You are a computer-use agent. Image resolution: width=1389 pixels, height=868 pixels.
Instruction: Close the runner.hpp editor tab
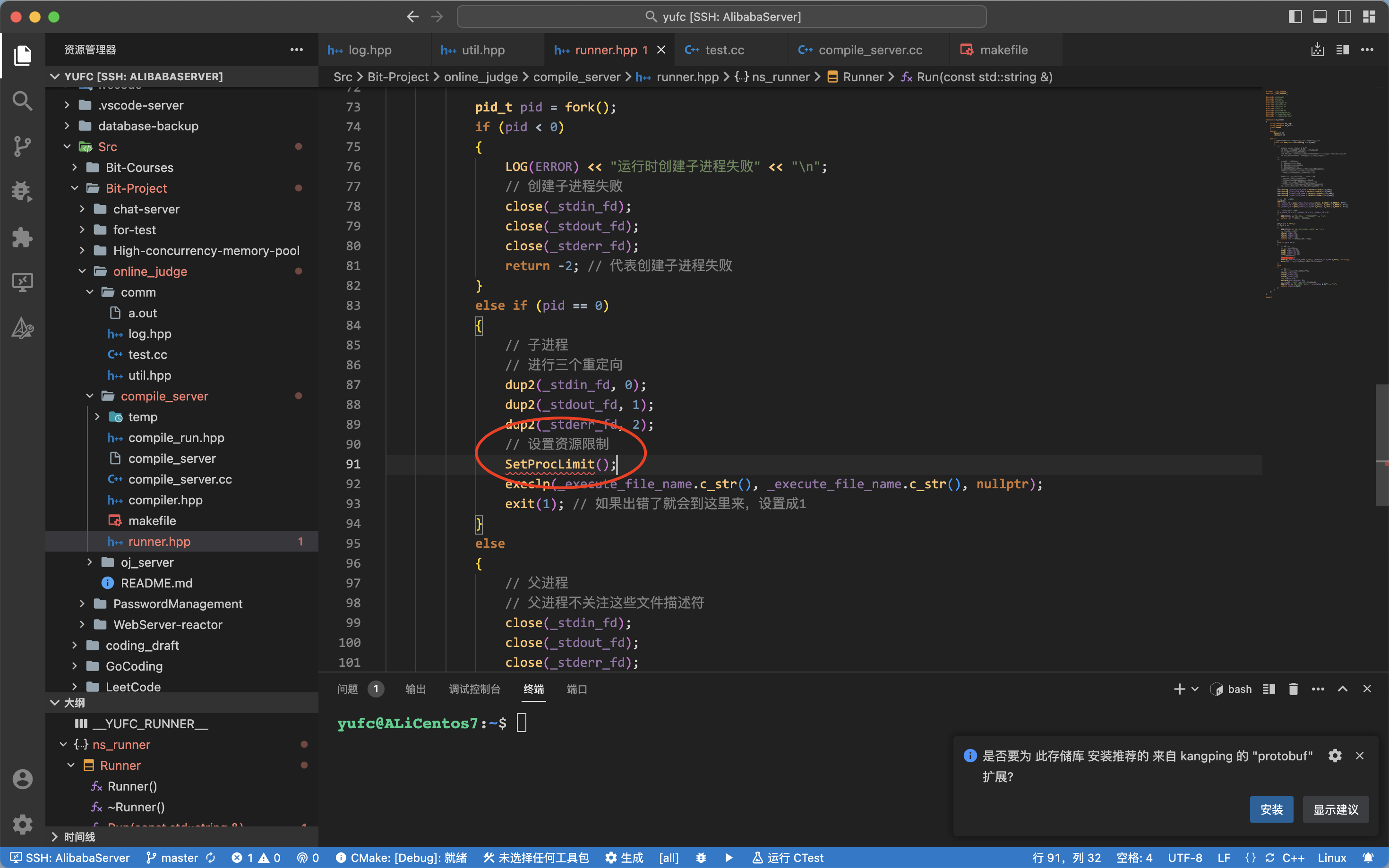(661, 50)
